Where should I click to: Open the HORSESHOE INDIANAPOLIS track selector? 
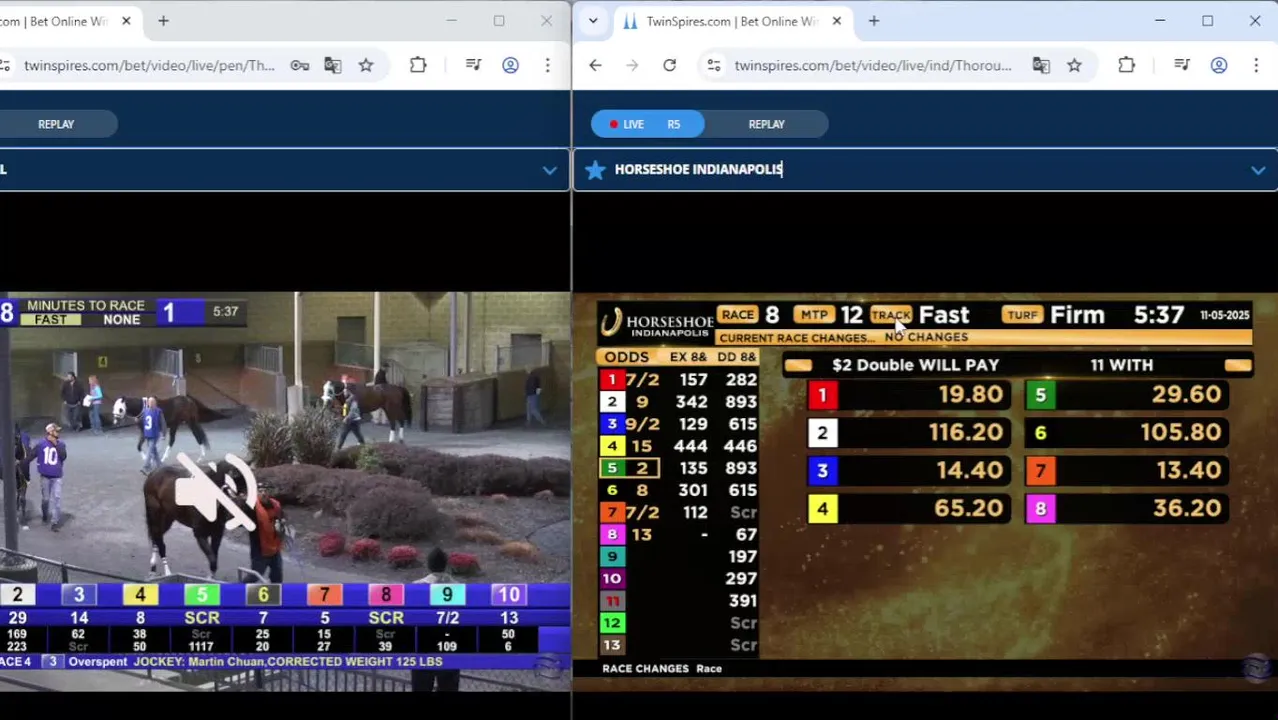(925, 169)
